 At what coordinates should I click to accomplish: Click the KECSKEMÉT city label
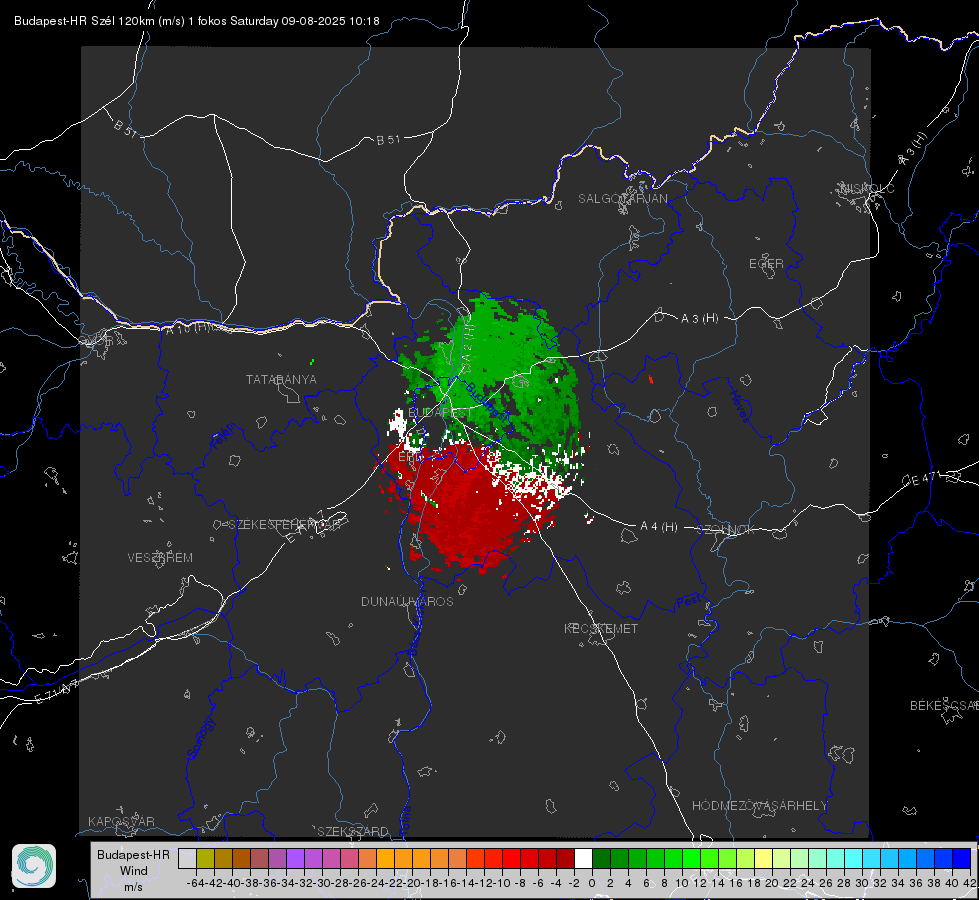(601, 628)
